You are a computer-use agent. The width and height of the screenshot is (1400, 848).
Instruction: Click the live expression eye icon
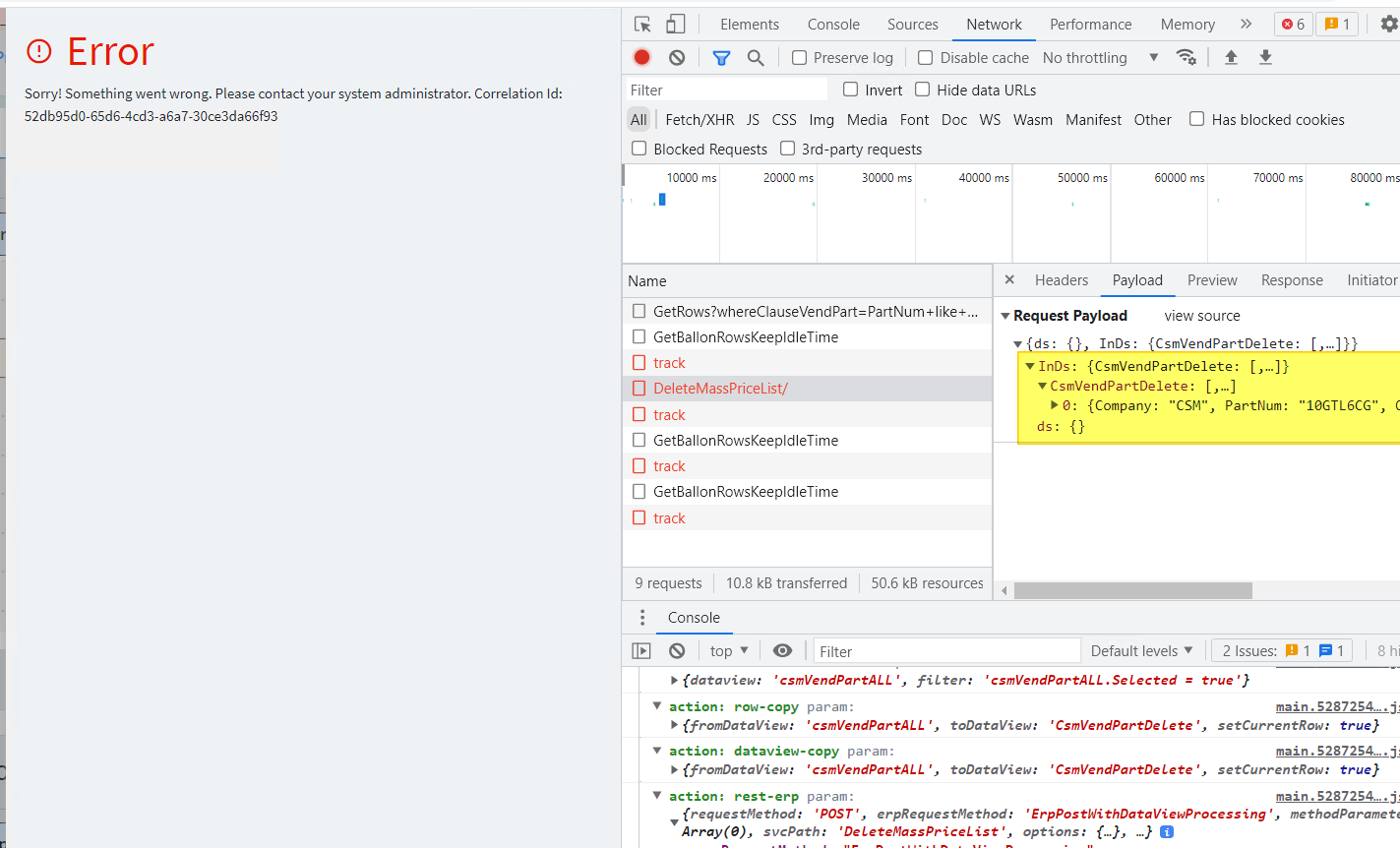(x=782, y=651)
